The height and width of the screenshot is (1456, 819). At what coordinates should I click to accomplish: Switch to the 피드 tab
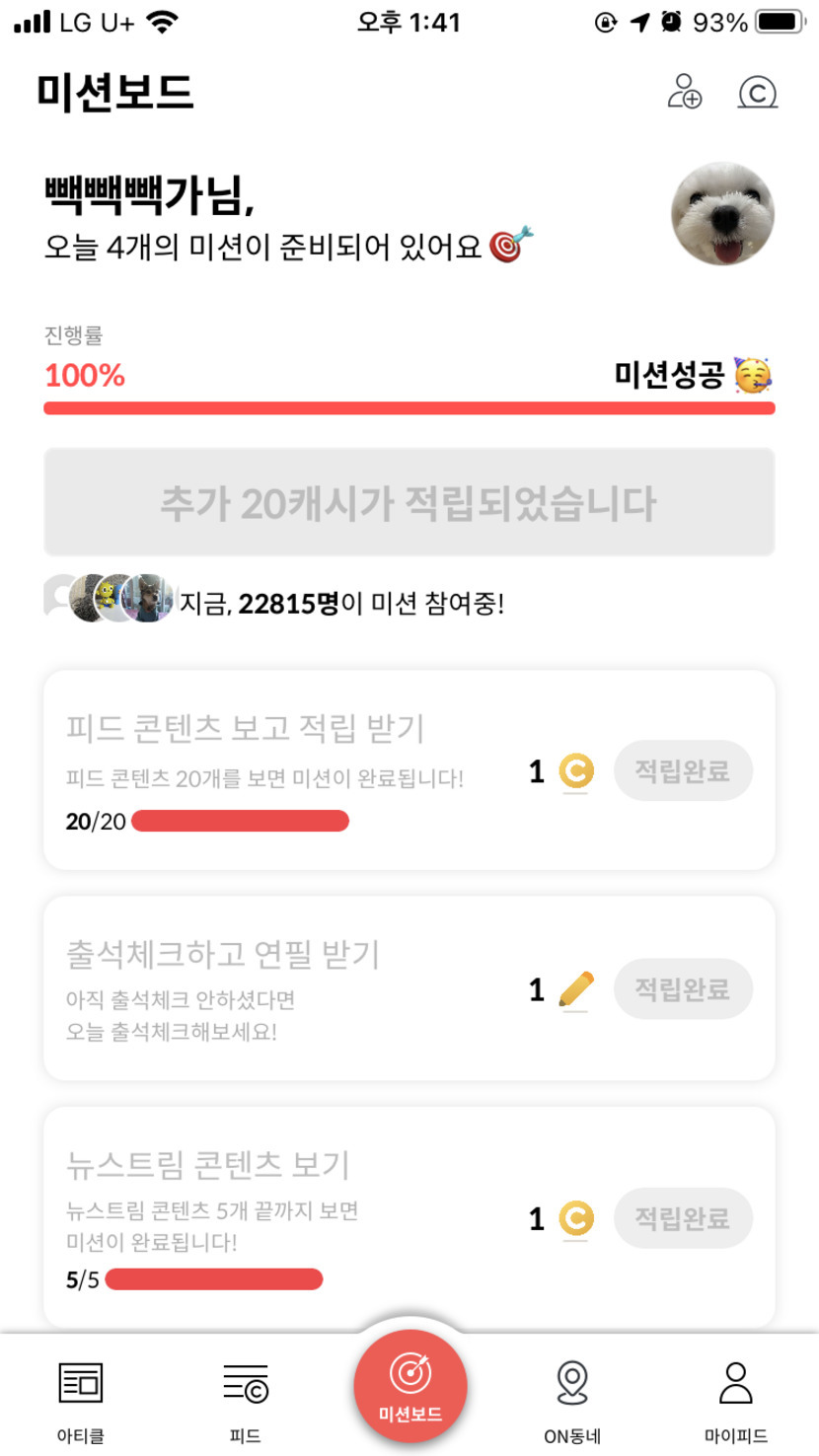coord(245,1401)
